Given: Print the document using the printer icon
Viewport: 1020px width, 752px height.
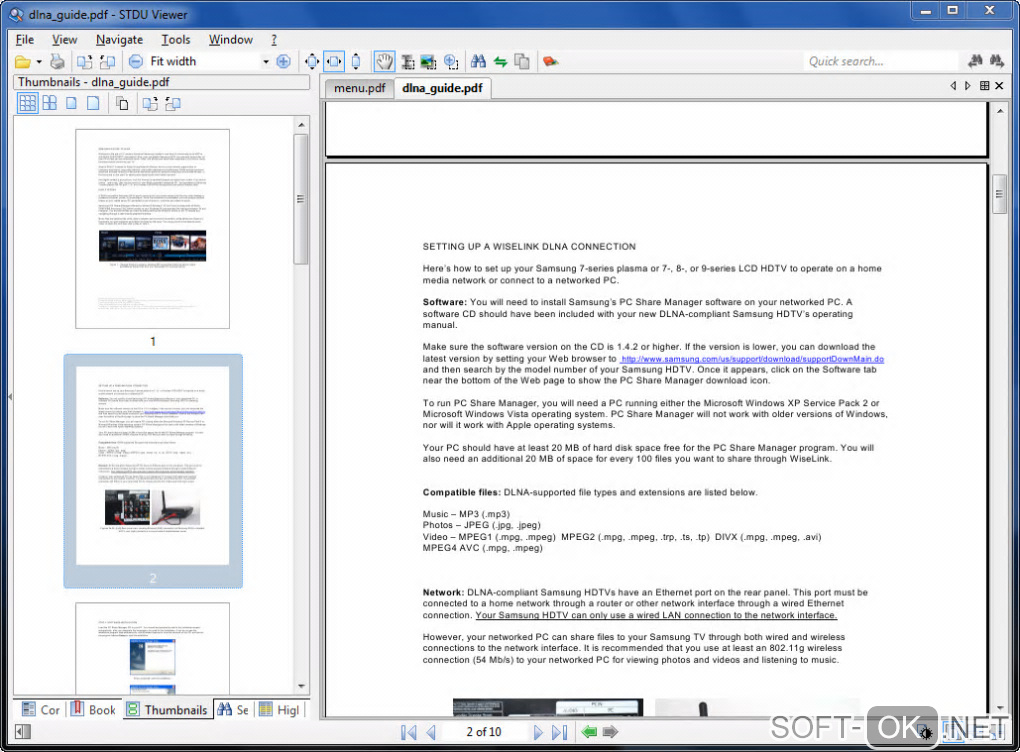Looking at the screenshot, I should tap(57, 62).
